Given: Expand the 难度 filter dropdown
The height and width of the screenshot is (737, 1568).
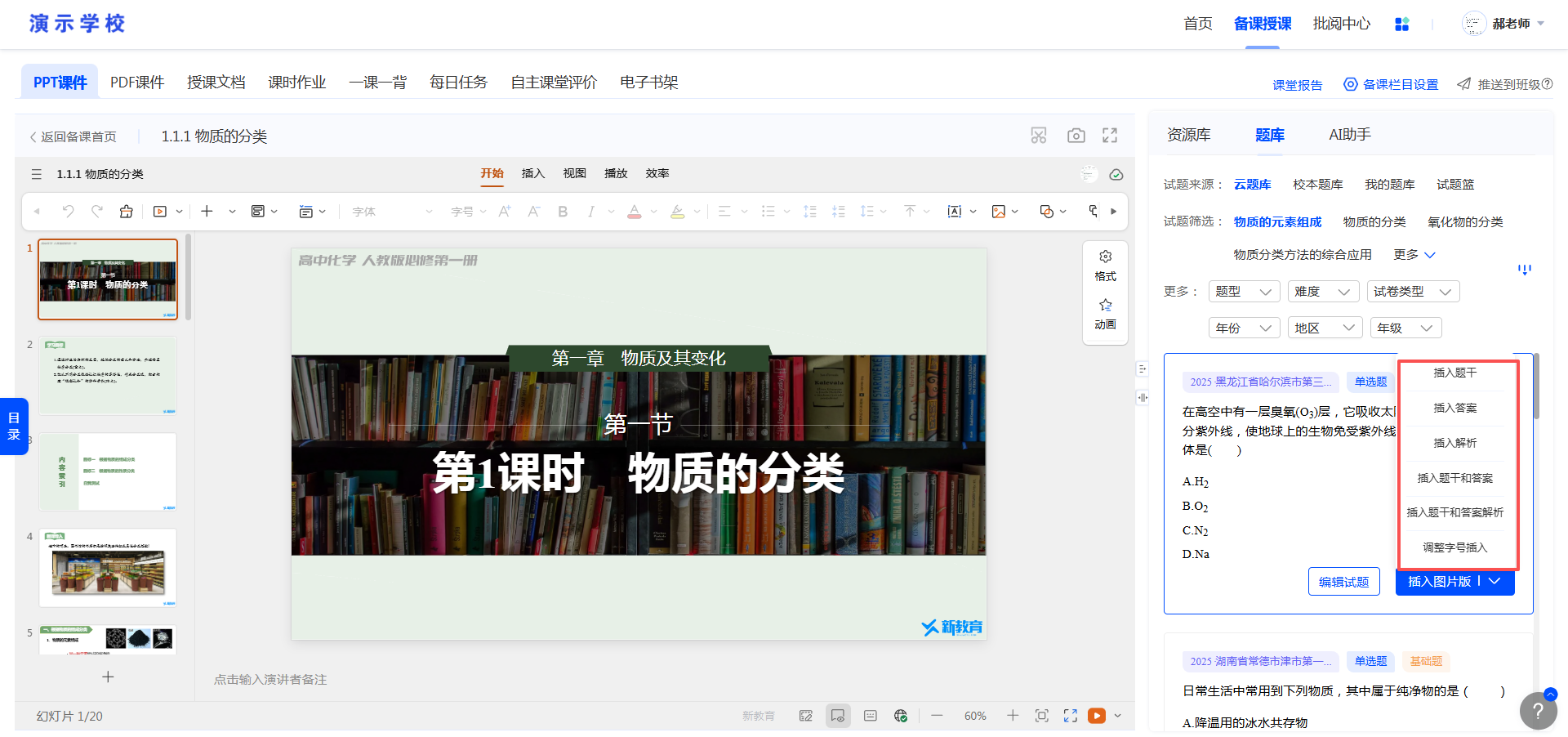Looking at the screenshot, I should 1322,292.
